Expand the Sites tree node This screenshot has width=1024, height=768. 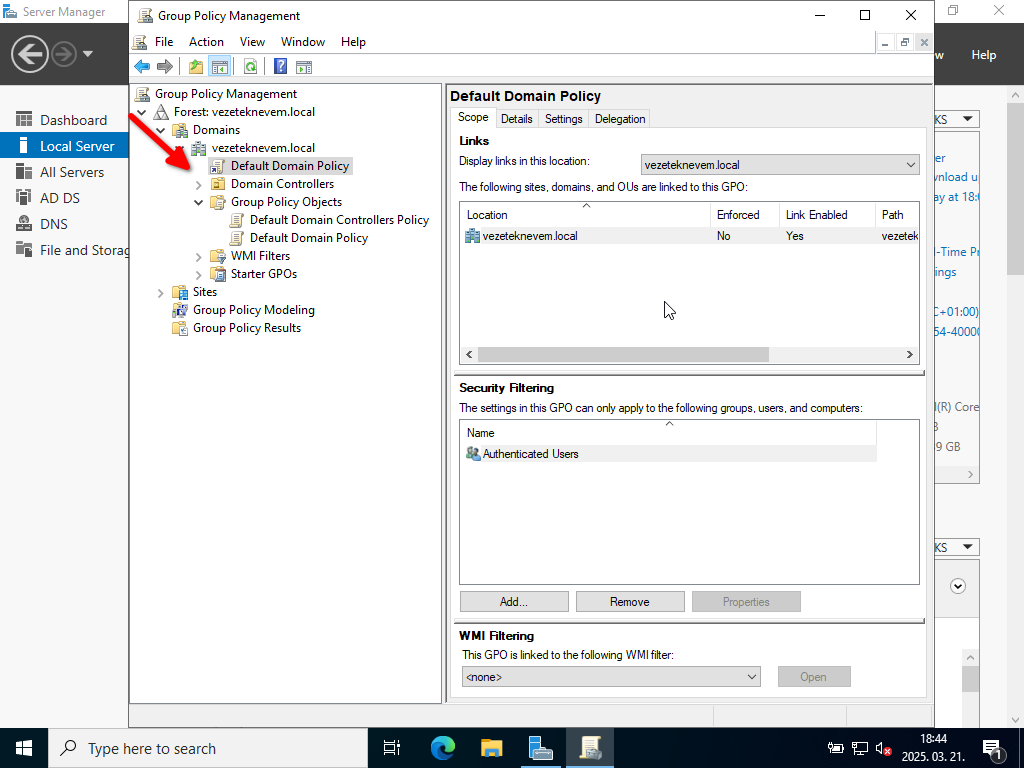coord(161,292)
